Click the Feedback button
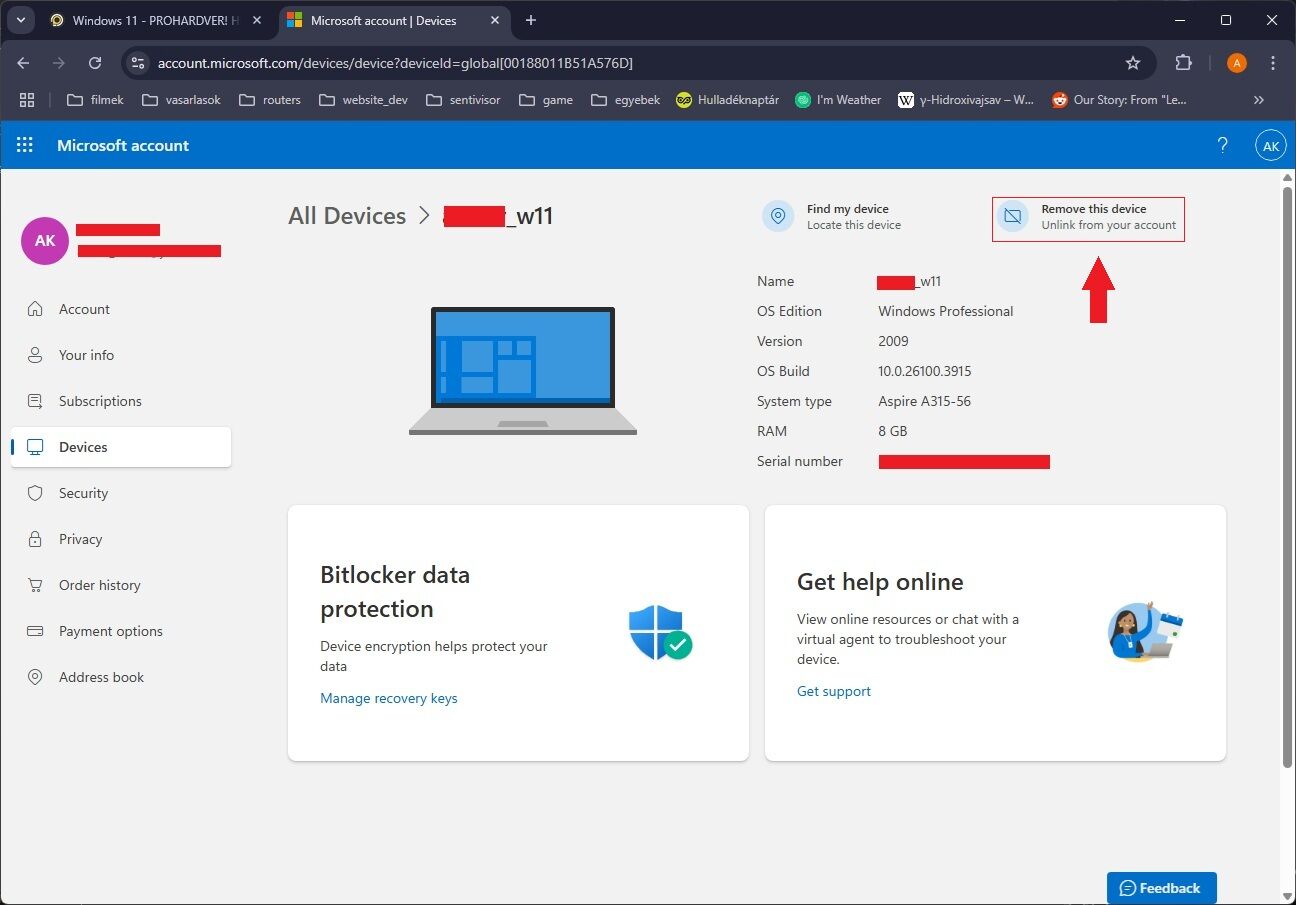 click(1161, 888)
